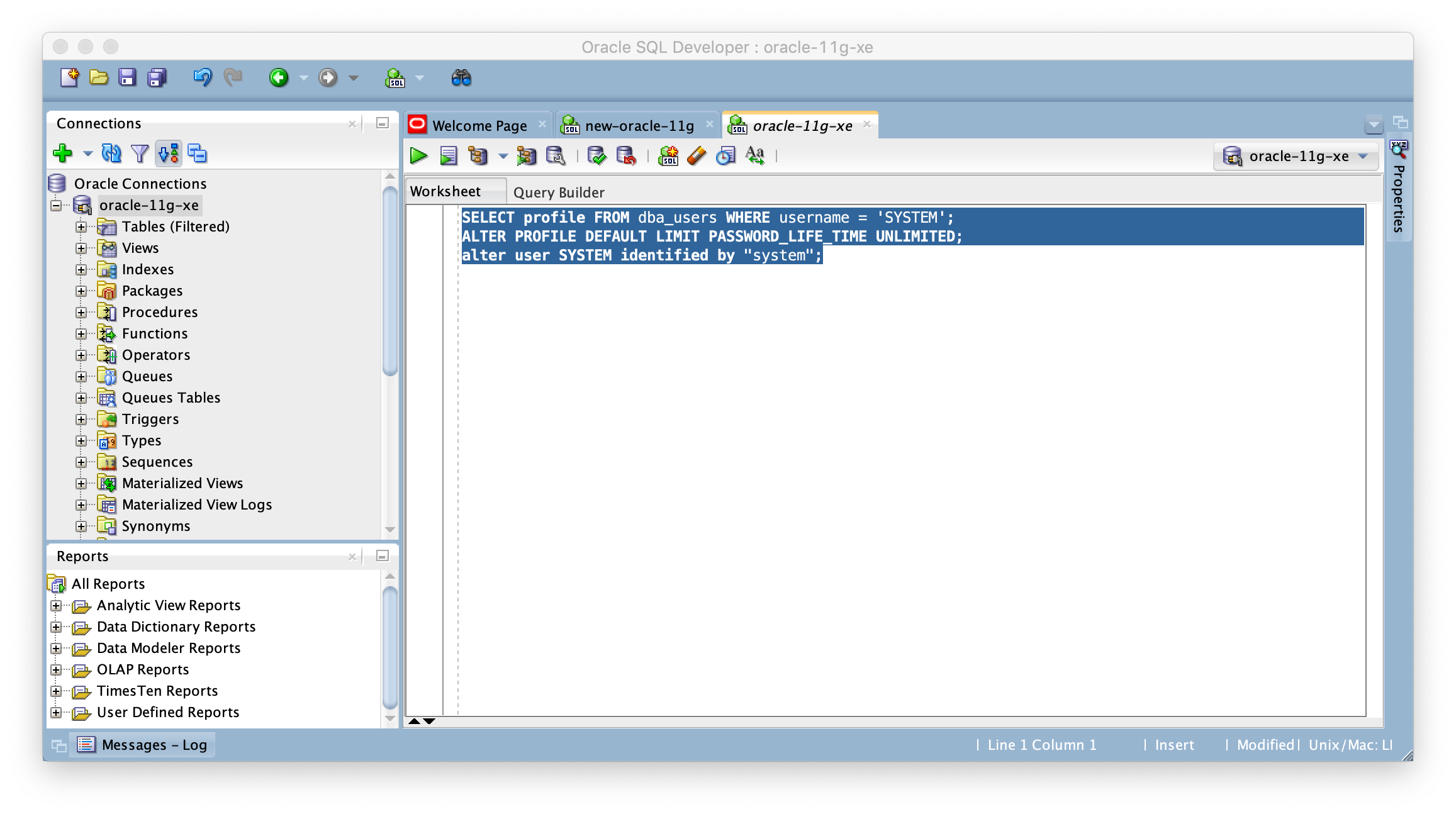Select Materialized Views in tree
Screen dimensions: 1456x814
click(x=182, y=483)
